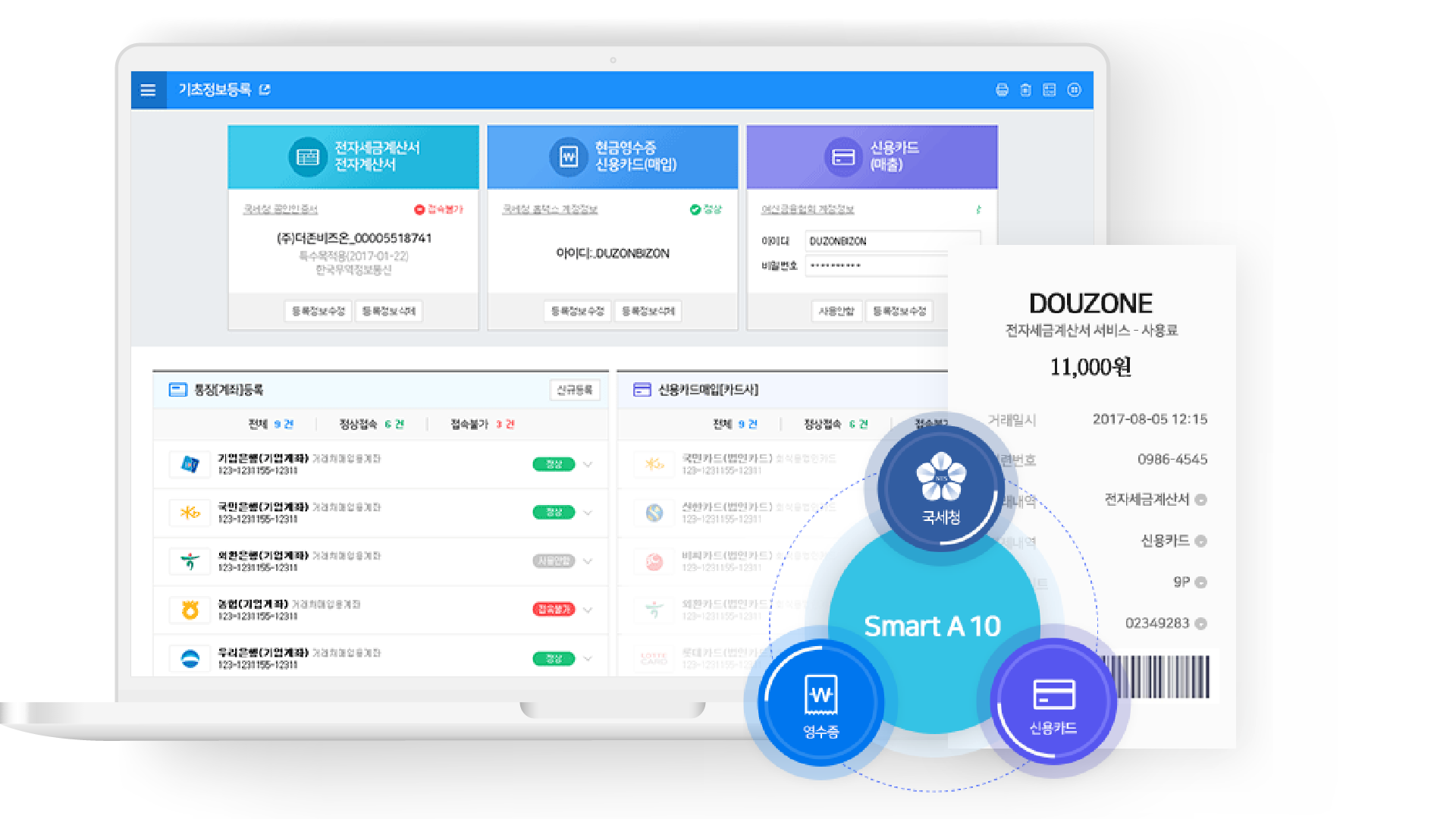The width and height of the screenshot is (1456, 819).
Task: Click 사용안함 button in 신용카드(매출) card
Action: [x=836, y=311]
